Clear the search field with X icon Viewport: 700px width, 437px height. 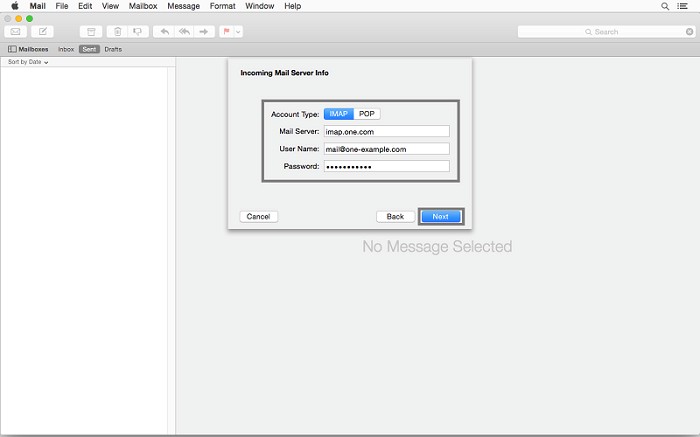coord(690,32)
